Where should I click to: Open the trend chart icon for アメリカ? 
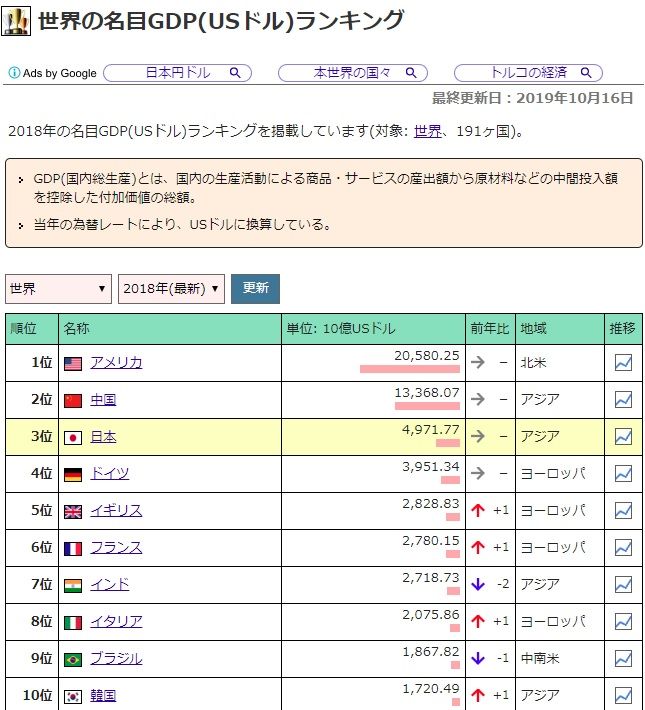click(x=623, y=363)
